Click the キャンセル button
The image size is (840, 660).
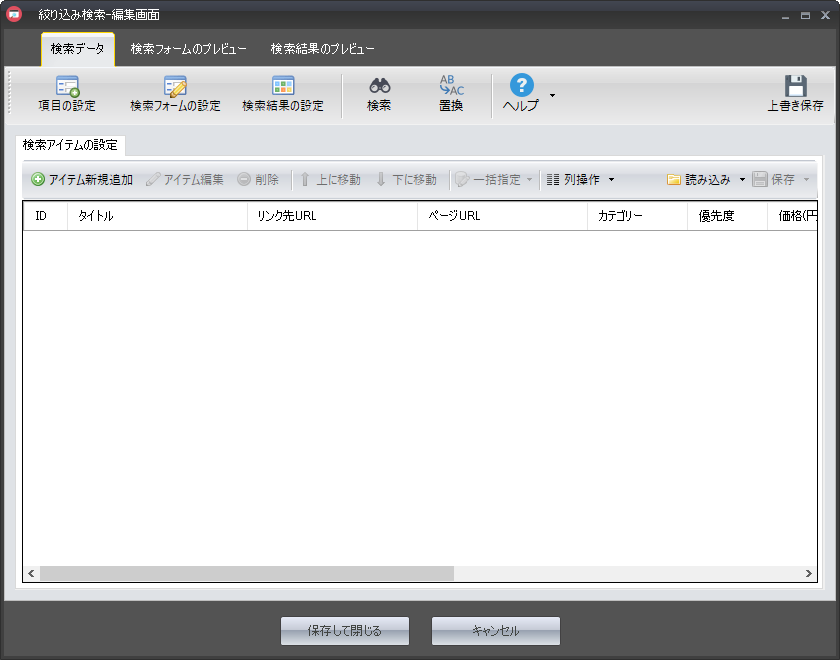coord(495,631)
